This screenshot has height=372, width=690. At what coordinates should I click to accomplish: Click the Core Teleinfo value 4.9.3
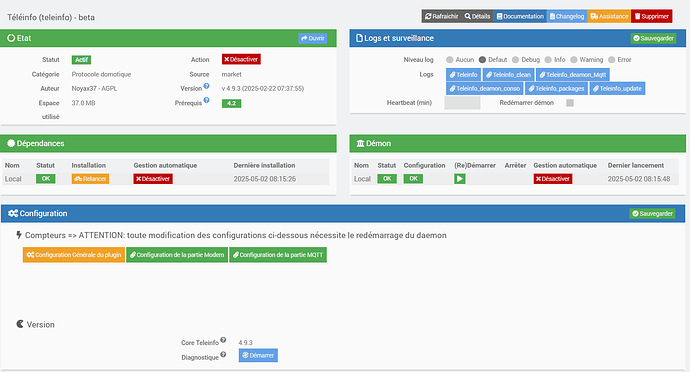246,343
